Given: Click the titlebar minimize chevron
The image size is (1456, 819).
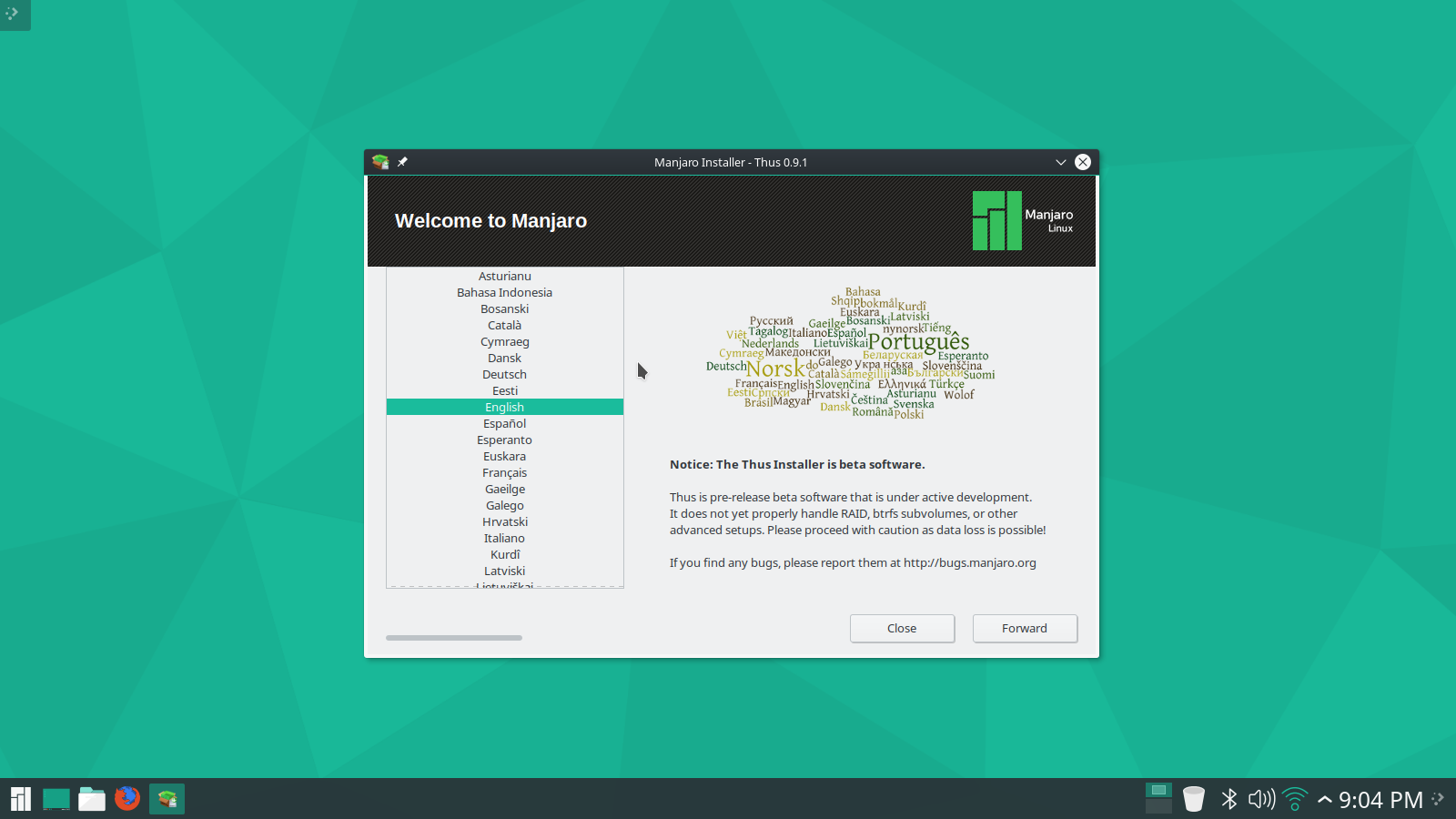Looking at the screenshot, I should pos(1060,162).
